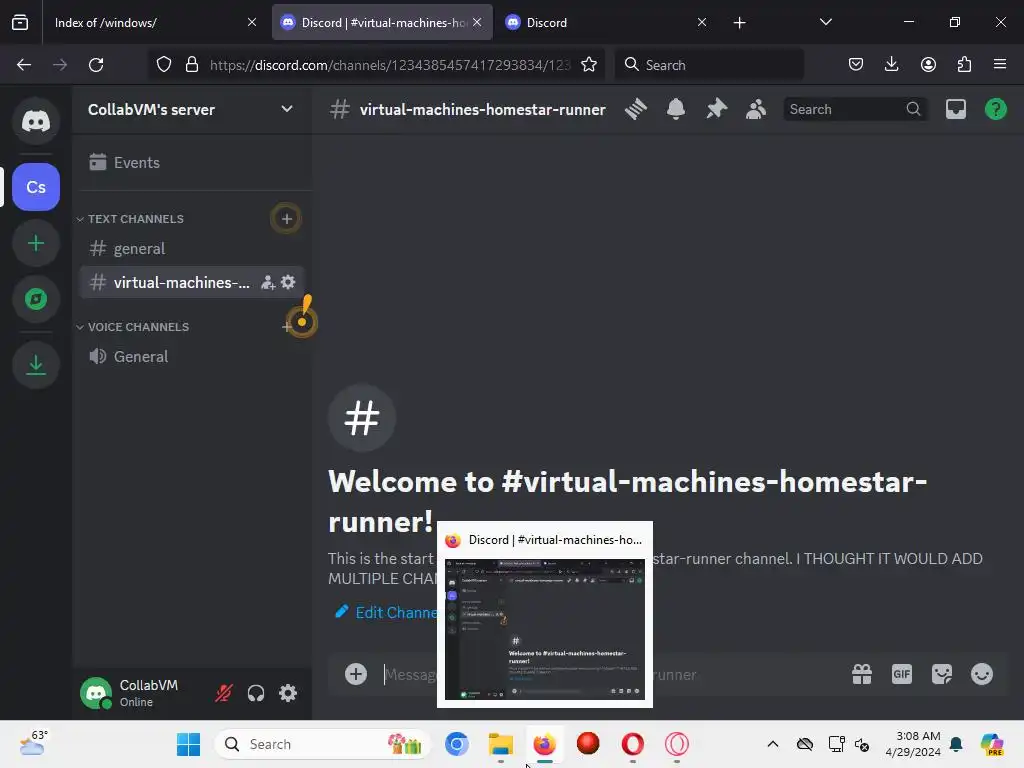
Task: Show pinned messages
Action: (x=716, y=109)
